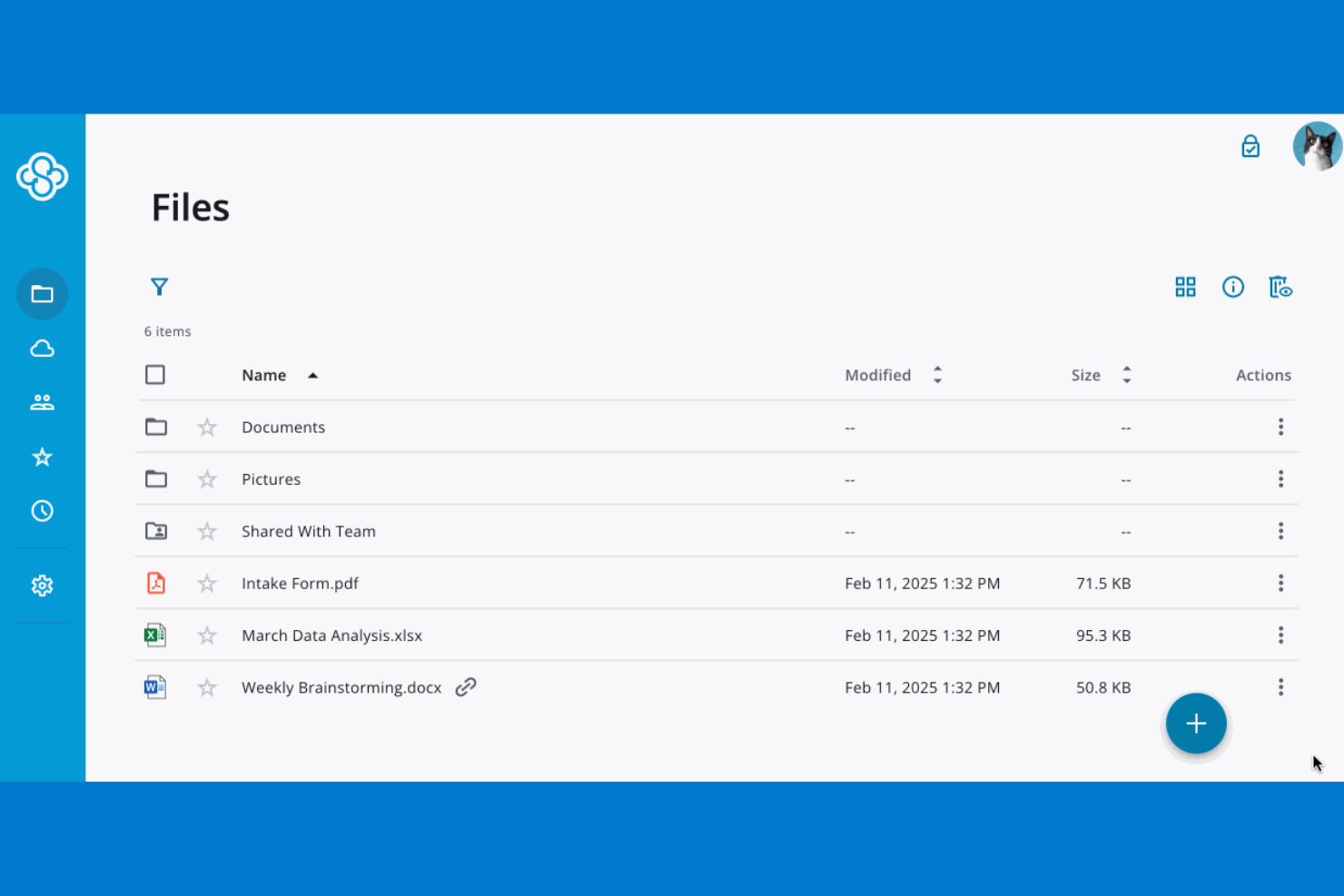
Task: Select the Files folder icon in sidebar
Action: point(42,293)
